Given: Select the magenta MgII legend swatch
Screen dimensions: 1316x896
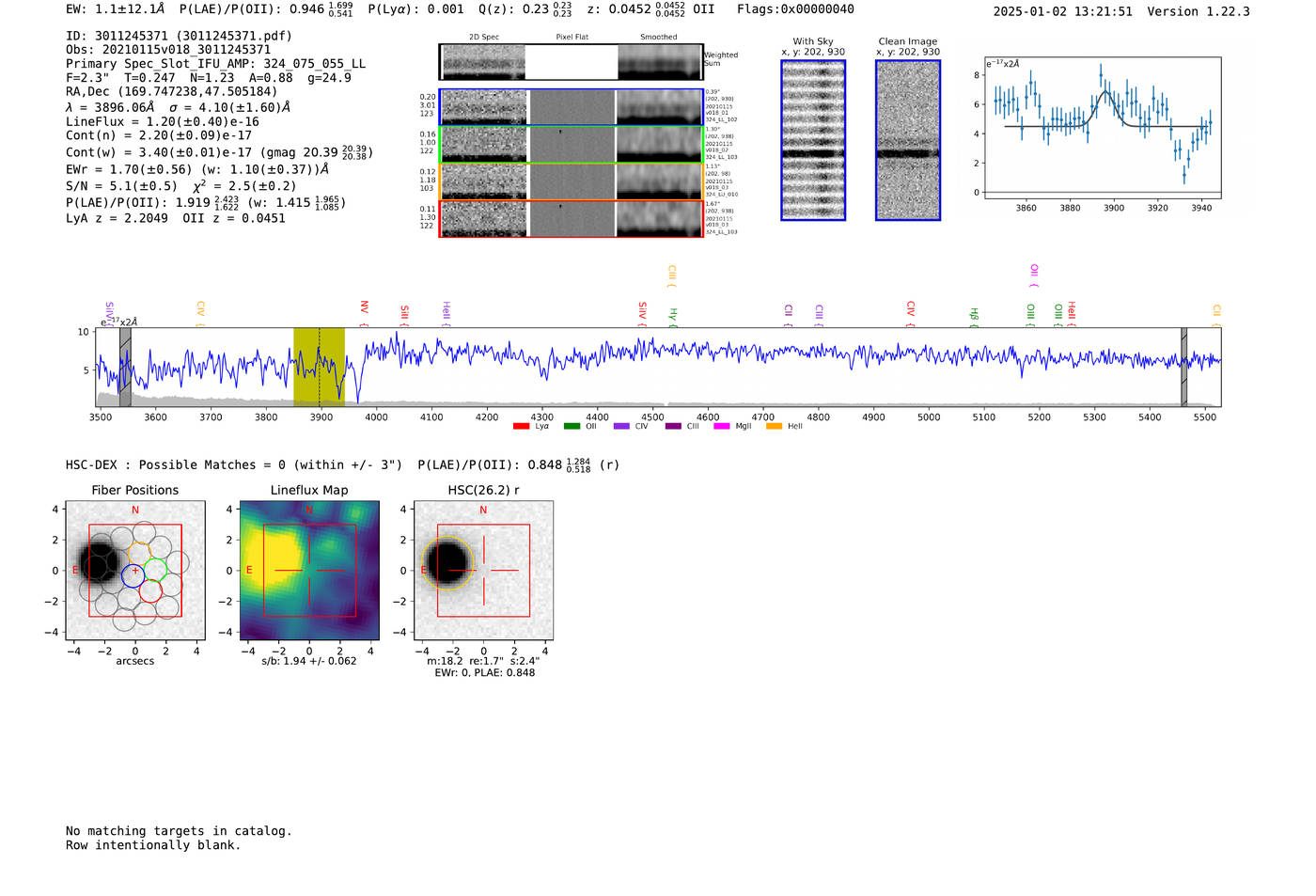Looking at the screenshot, I should pyautogui.click(x=722, y=427).
